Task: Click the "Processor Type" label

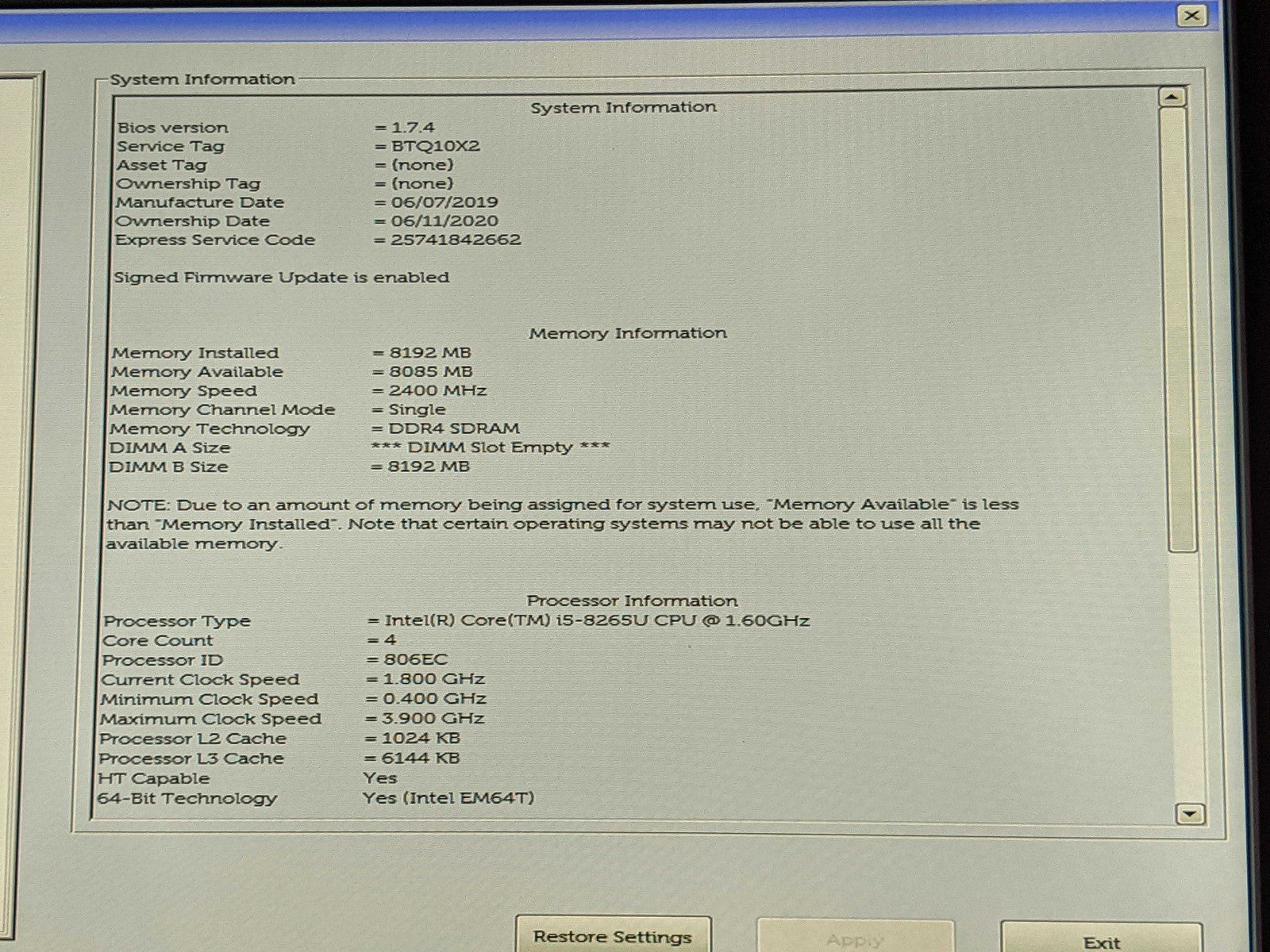Action: coord(177,621)
